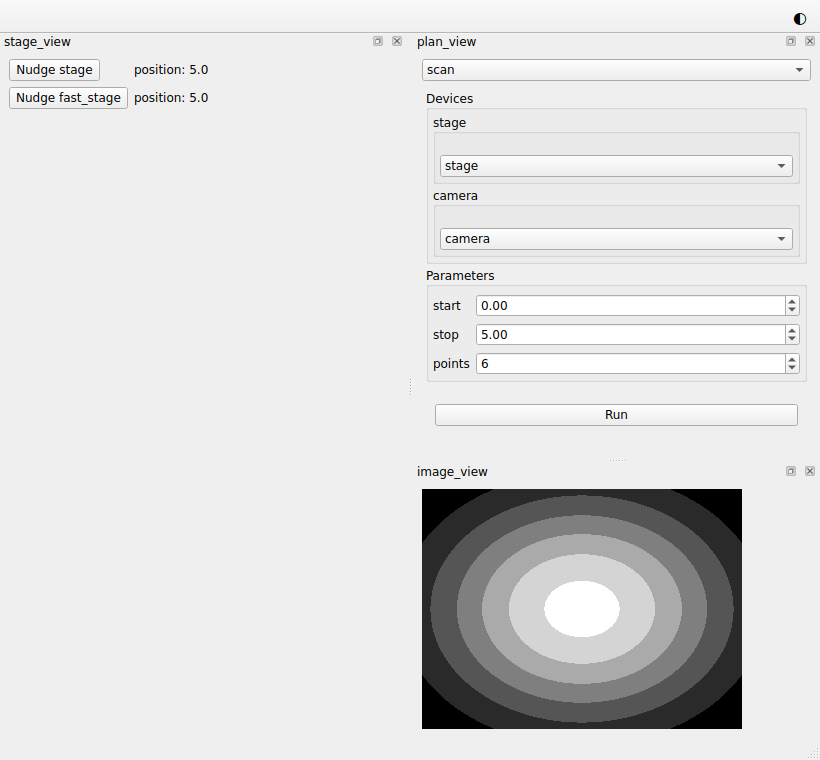Grab the window resize grip corner
This screenshot has width=820, height=760.
coord(814,755)
